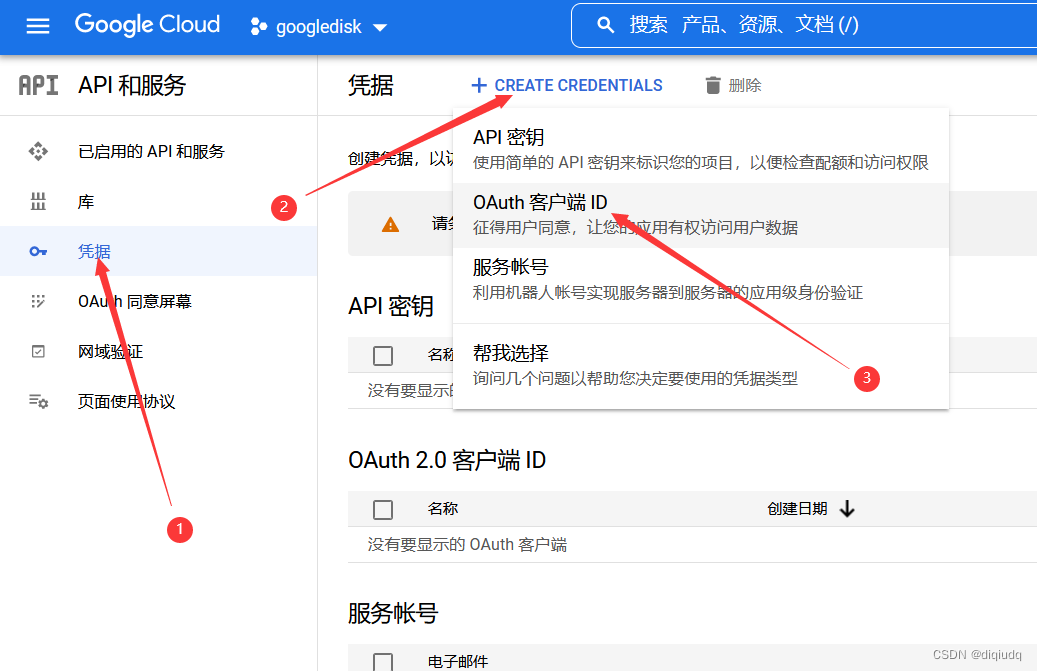Click the search box for 产品、资源、文档
The image size is (1037, 671).
tap(800, 25)
